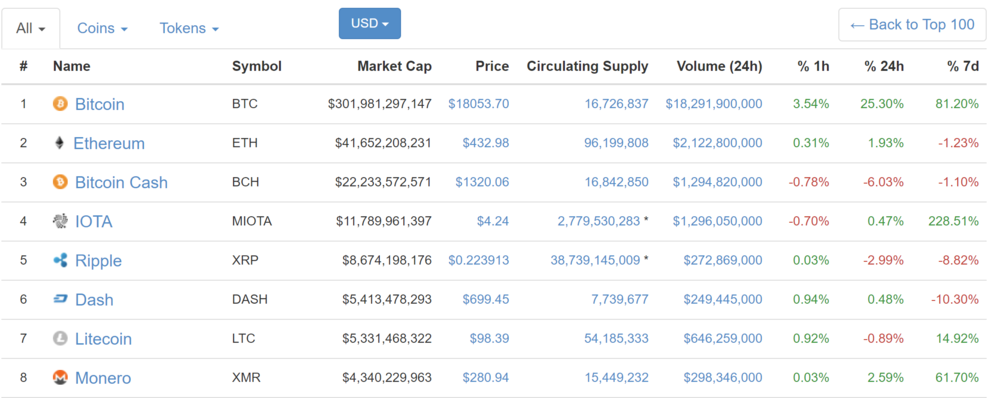Open the USD currency dropdown
1000x398 pixels.
[x=370, y=24]
